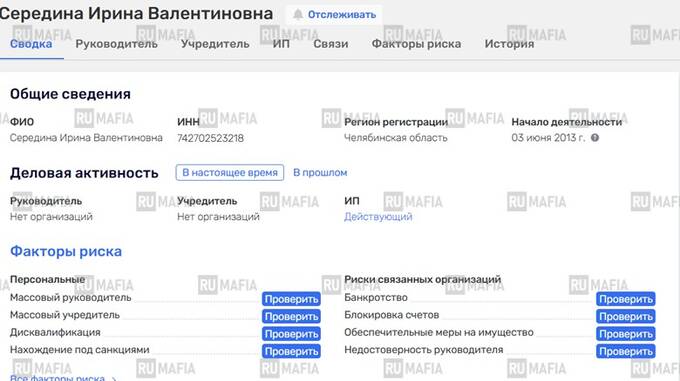680x381 pixels.
Task: Click the Общие сведения heading
Action: pos(70,94)
